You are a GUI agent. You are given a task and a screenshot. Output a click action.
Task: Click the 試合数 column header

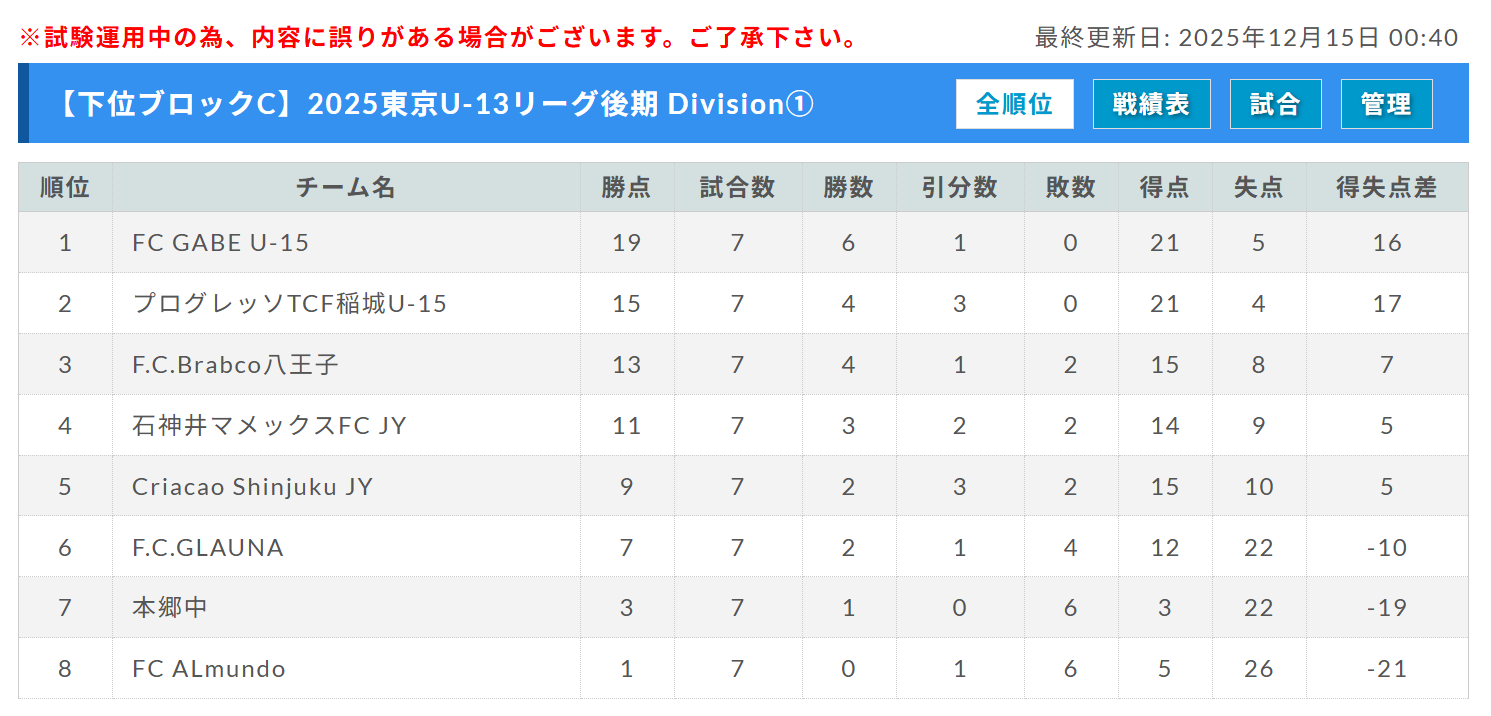tap(737, 187)
